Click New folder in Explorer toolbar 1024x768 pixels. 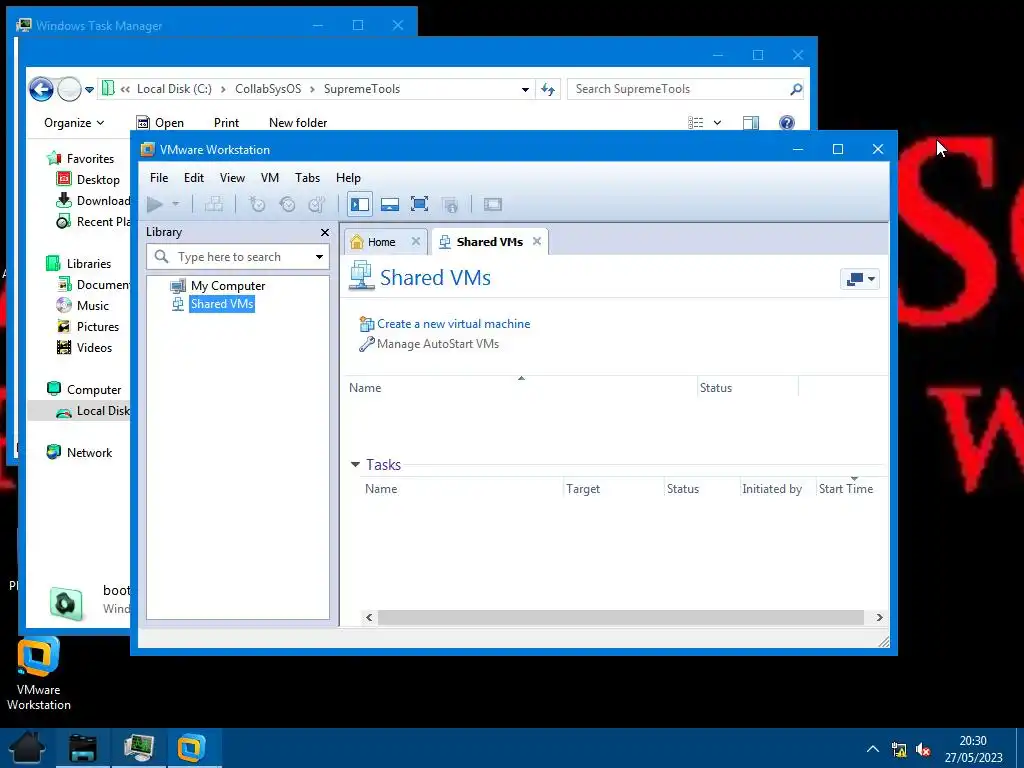coord(298,123)
